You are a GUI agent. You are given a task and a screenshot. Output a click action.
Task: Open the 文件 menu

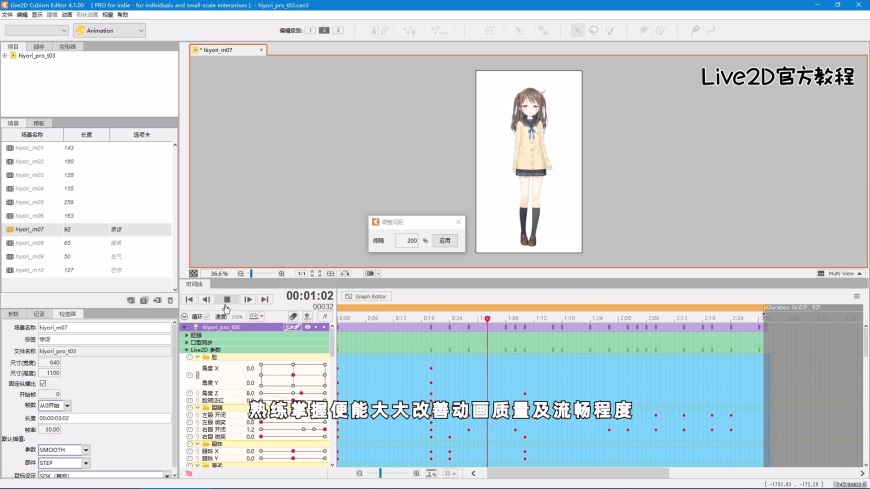point(7,15)
